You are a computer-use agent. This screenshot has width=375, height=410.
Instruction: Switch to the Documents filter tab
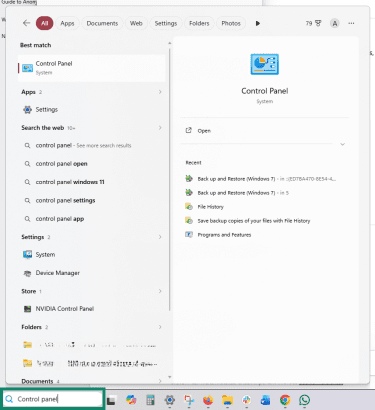(102, 23)
